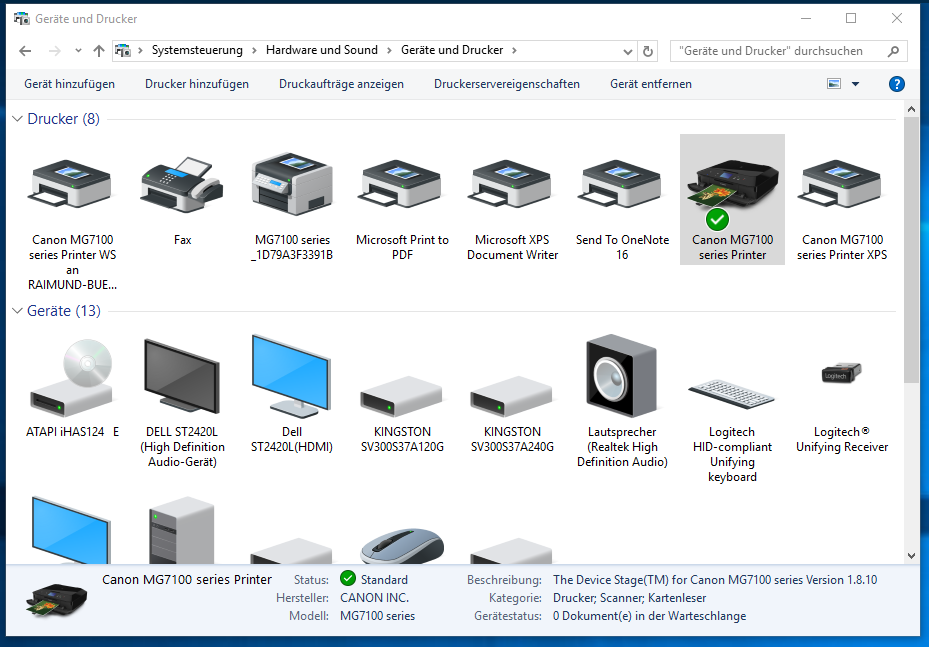
Task: Expand the chevron after Hardware und Sound
Action: tap(389, 50)
